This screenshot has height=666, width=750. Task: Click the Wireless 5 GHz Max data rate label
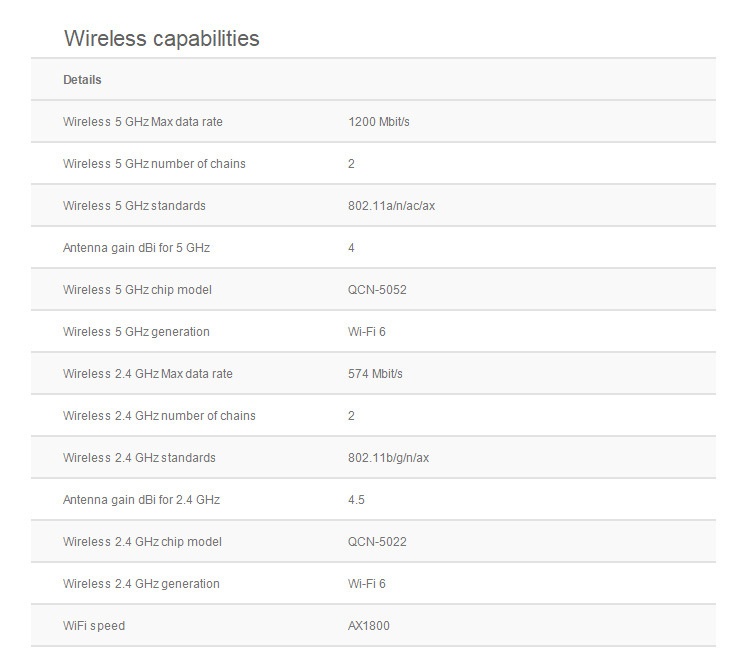coord(142,122)
